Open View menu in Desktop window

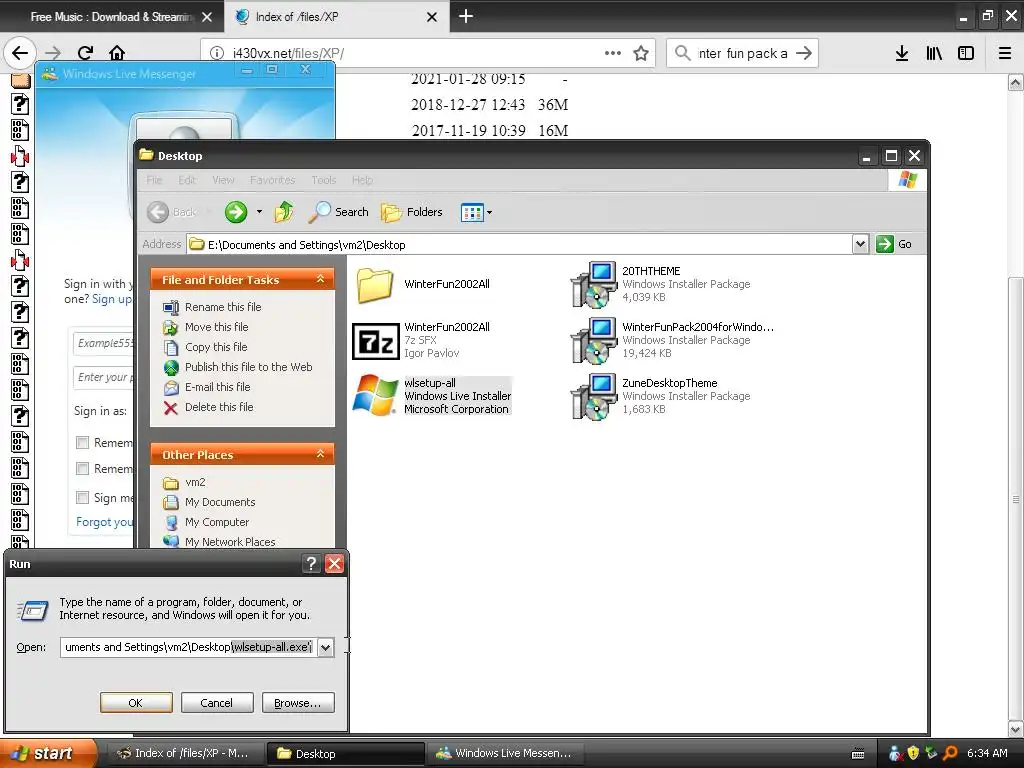pos(223,180)
